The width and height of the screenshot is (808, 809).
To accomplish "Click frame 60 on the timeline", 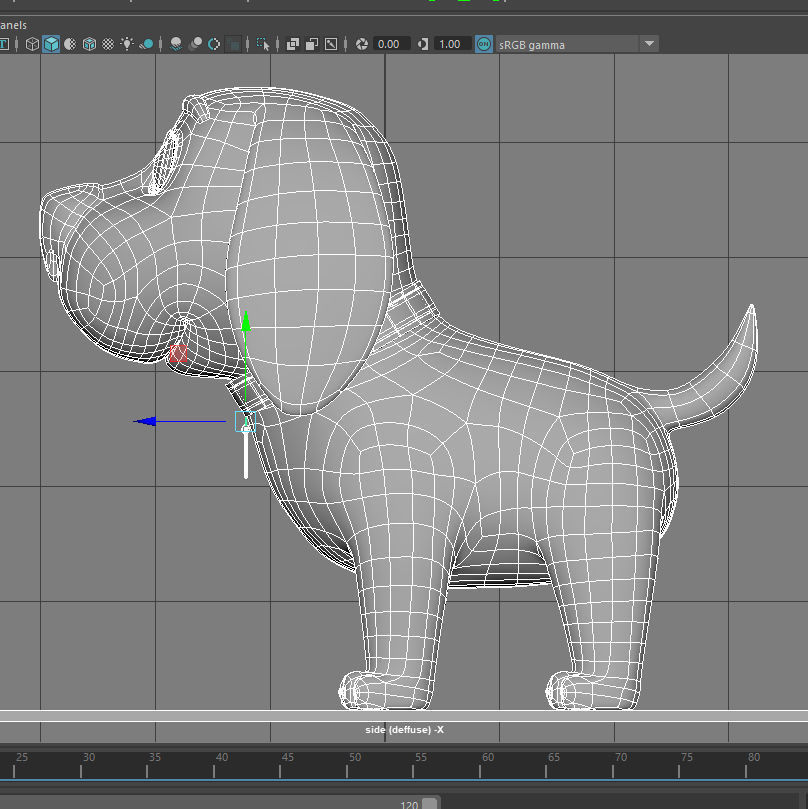I will pyautogui.click(x=488, y=757).
